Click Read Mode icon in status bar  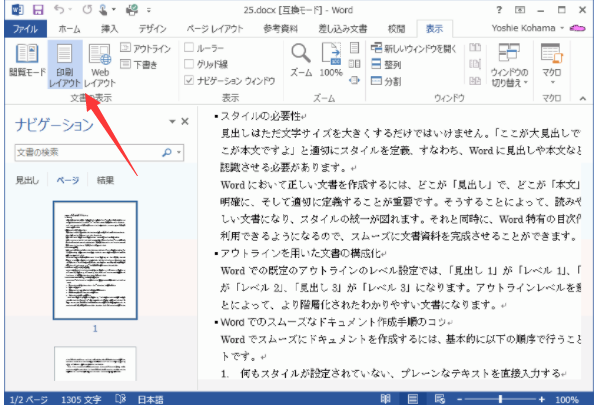pos(385,399)
